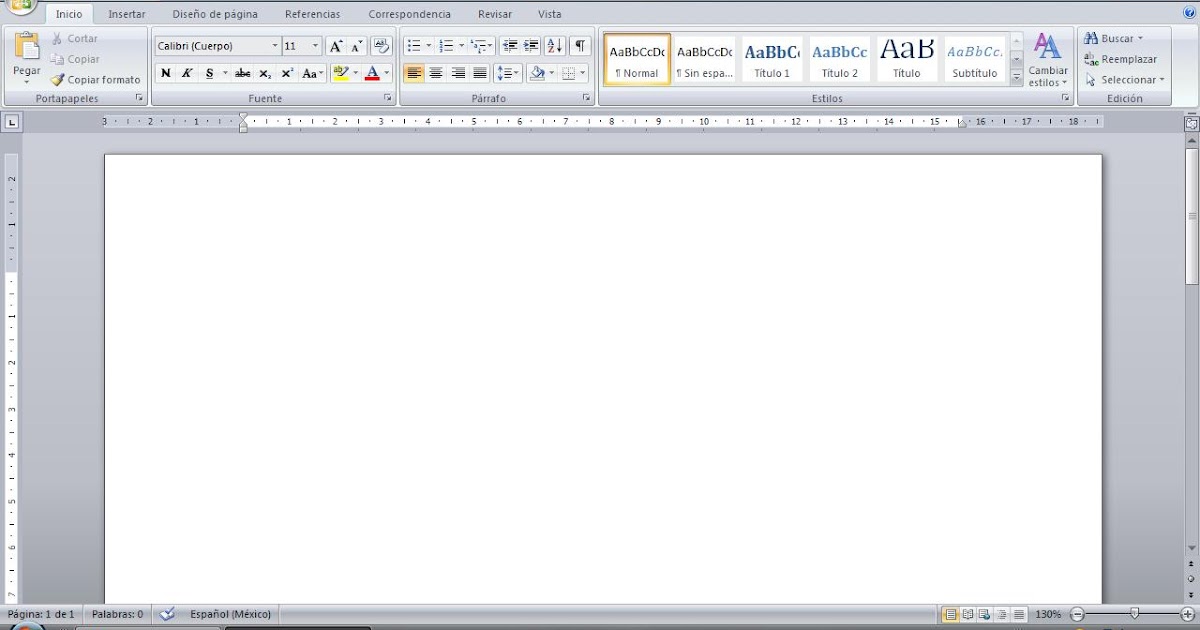Apply the Título 1 style
Viewport: 1200px width, 630px height.
click(x=771, y=58)
